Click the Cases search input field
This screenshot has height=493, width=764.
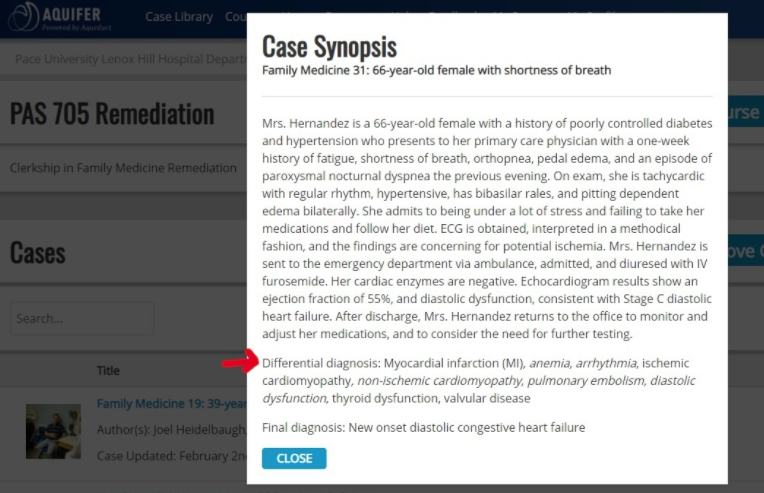(x=82, y=319)
